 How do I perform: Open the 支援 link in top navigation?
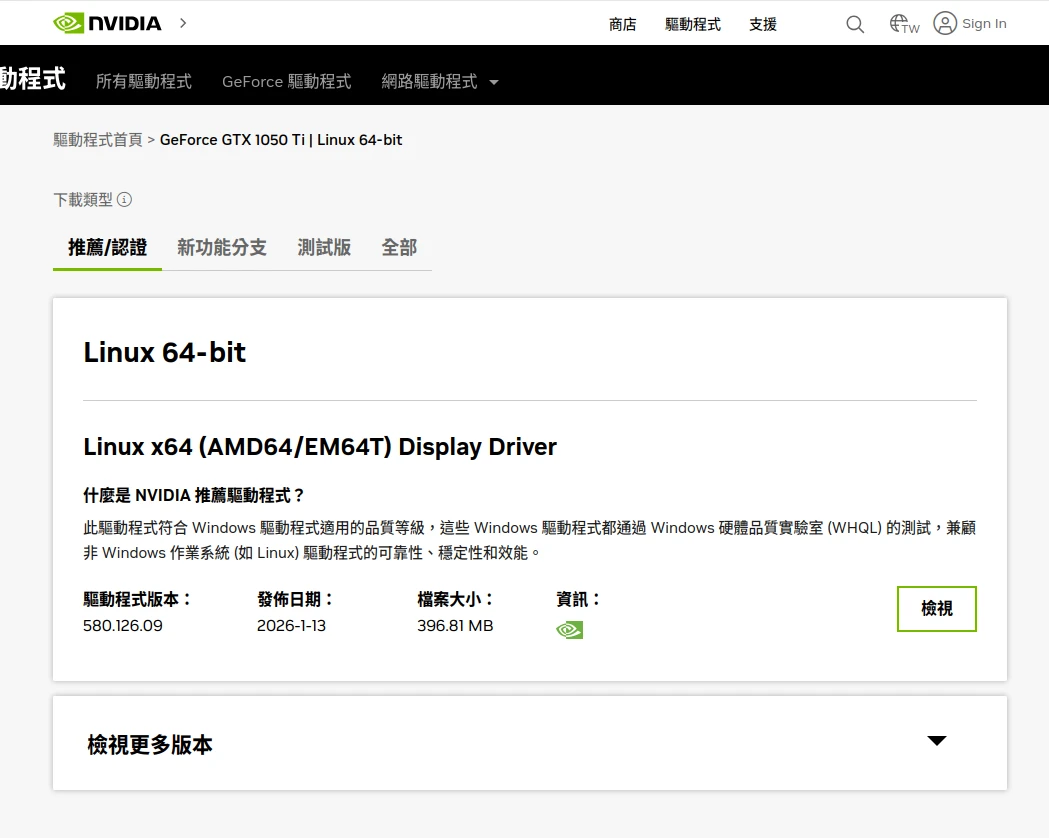click(x=763, y=24)
